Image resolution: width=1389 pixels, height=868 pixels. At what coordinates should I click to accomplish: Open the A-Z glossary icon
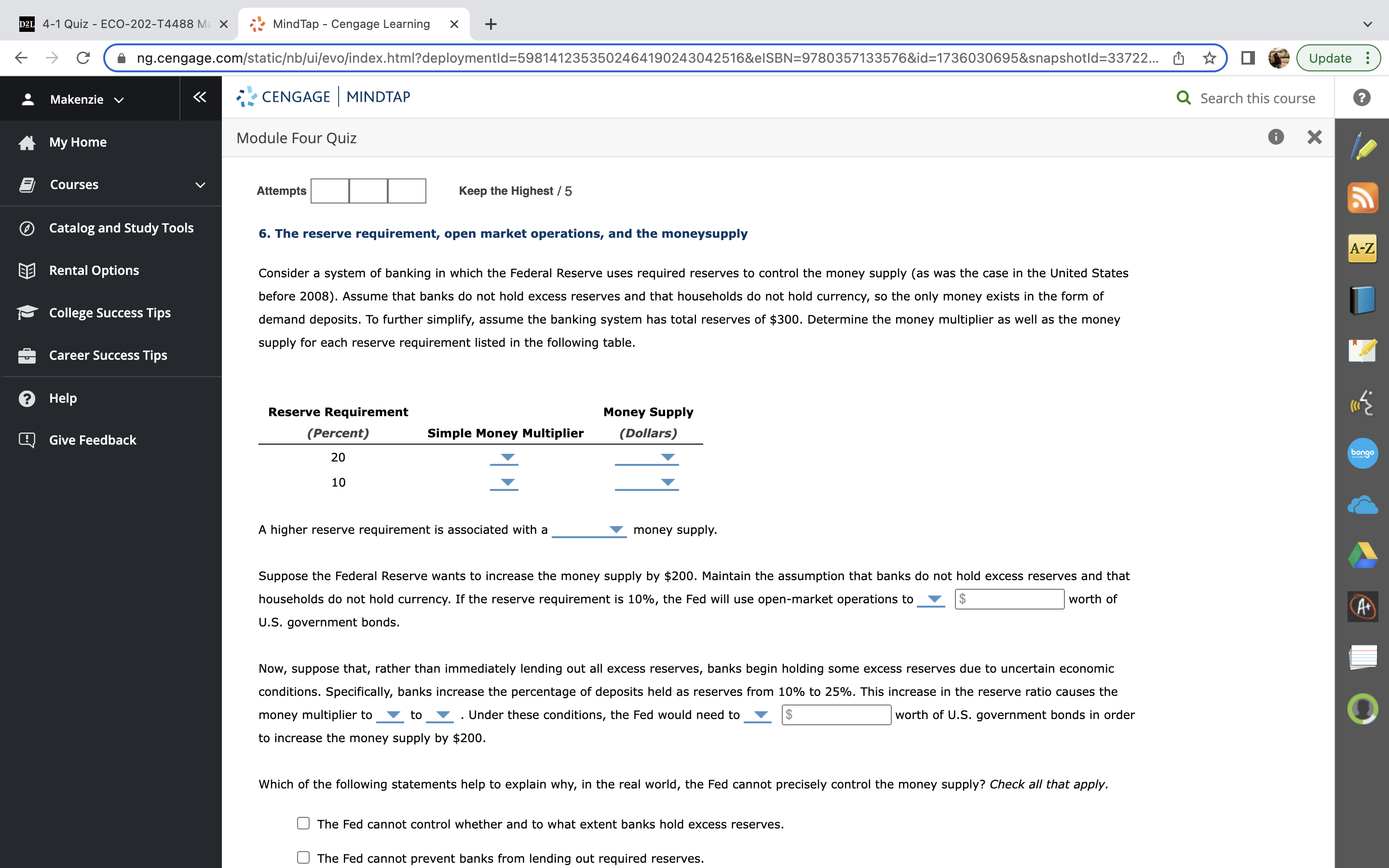click(x=1362, y=248)
